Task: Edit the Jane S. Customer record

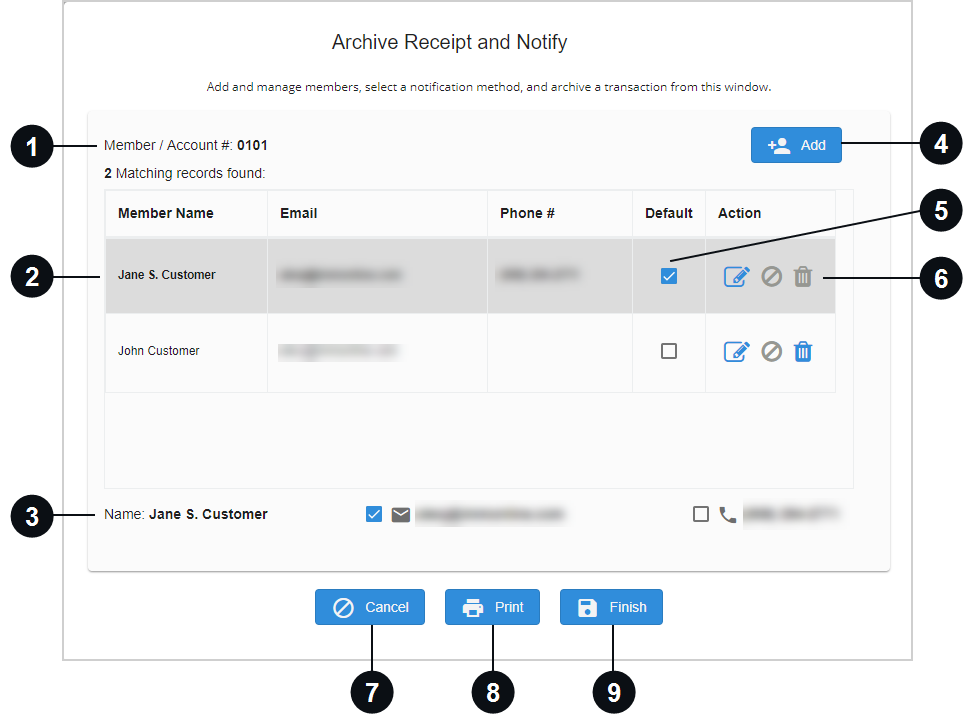Action: pyautogui.click(x=737, y=276)
